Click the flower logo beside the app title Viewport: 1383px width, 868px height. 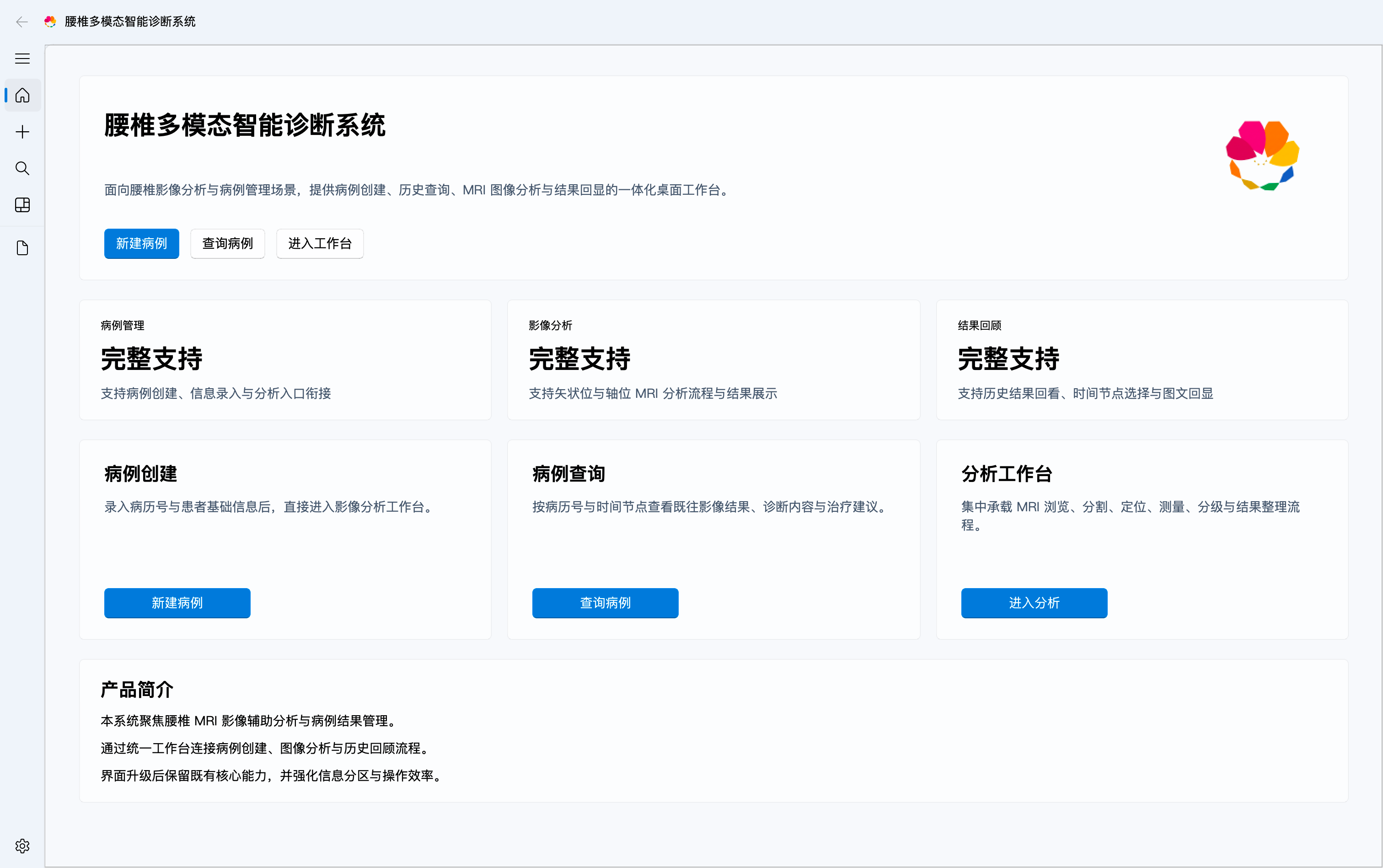click(x=50, y=21)
